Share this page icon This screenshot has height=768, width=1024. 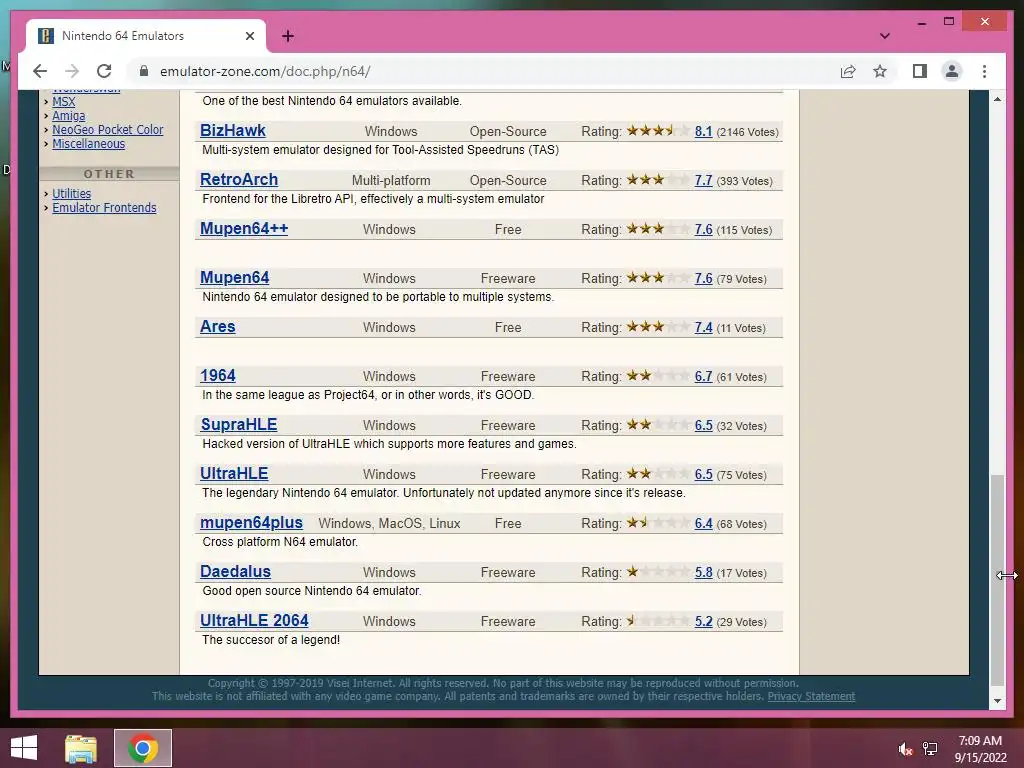click(x=848, y=71)
